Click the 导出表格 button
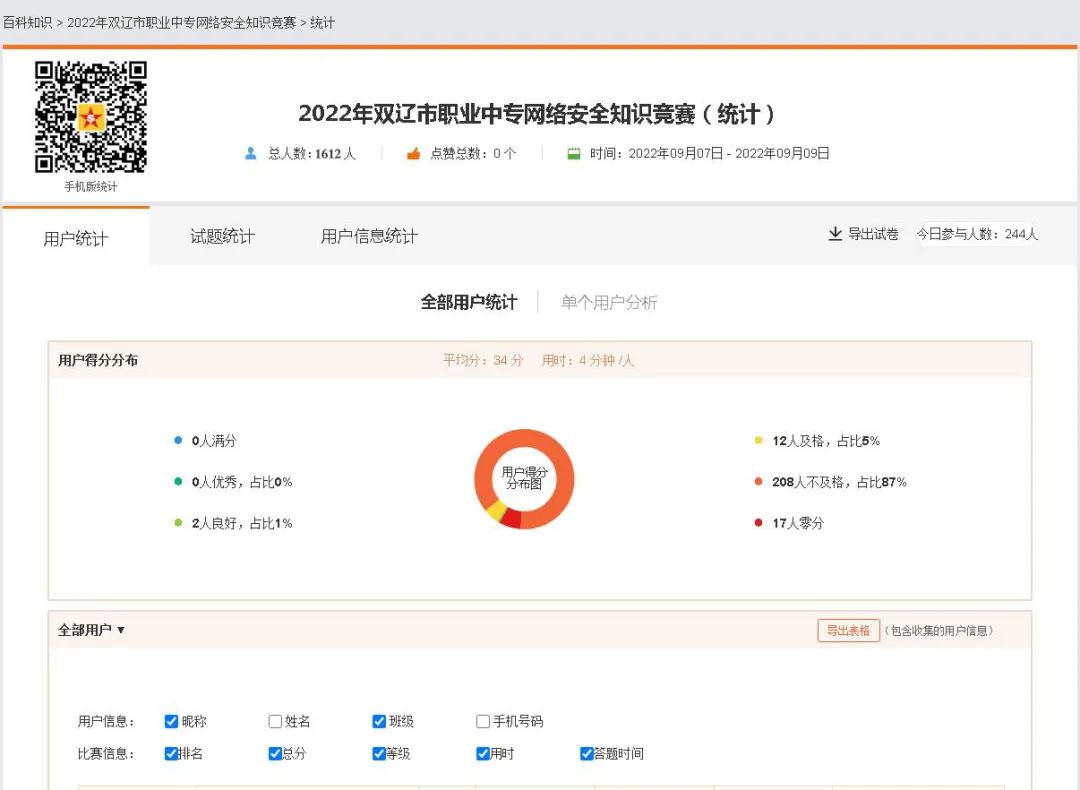This screenshot has height=790, width=1080. (x=848, y=631)
